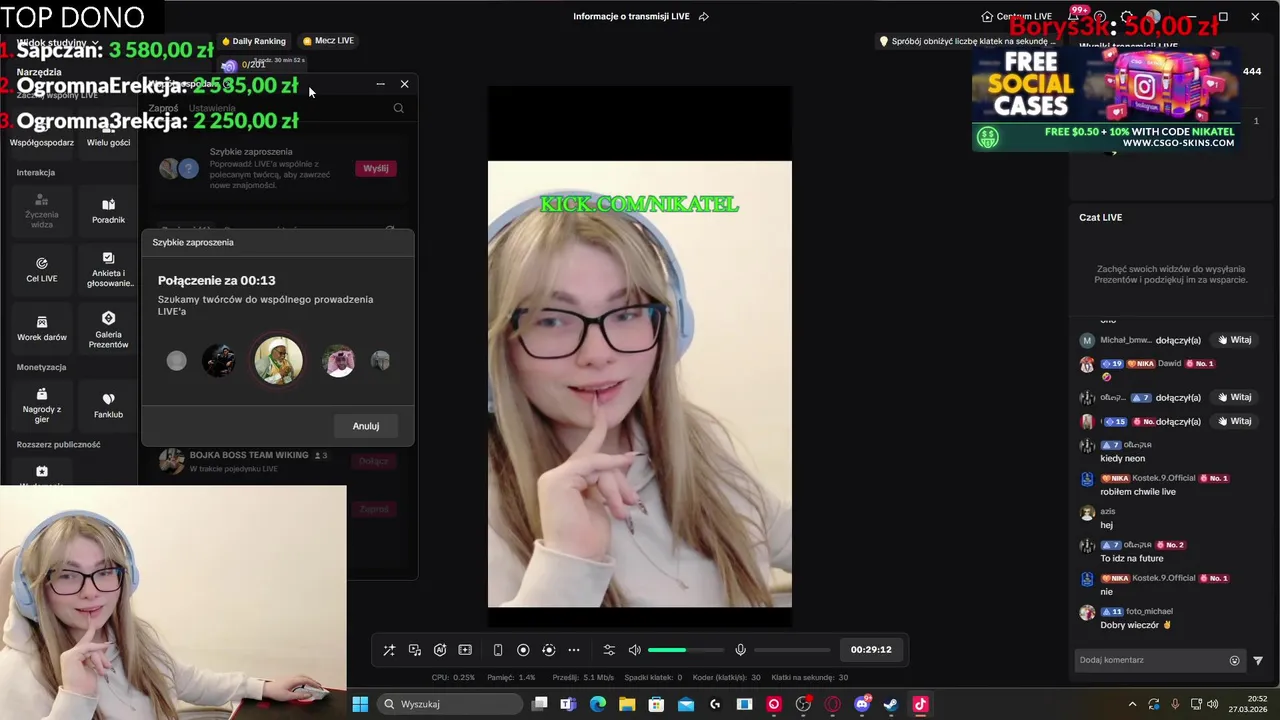Open File Explorer from taskbar
The image size is (1280, 720).
click(x=627, y=704)
